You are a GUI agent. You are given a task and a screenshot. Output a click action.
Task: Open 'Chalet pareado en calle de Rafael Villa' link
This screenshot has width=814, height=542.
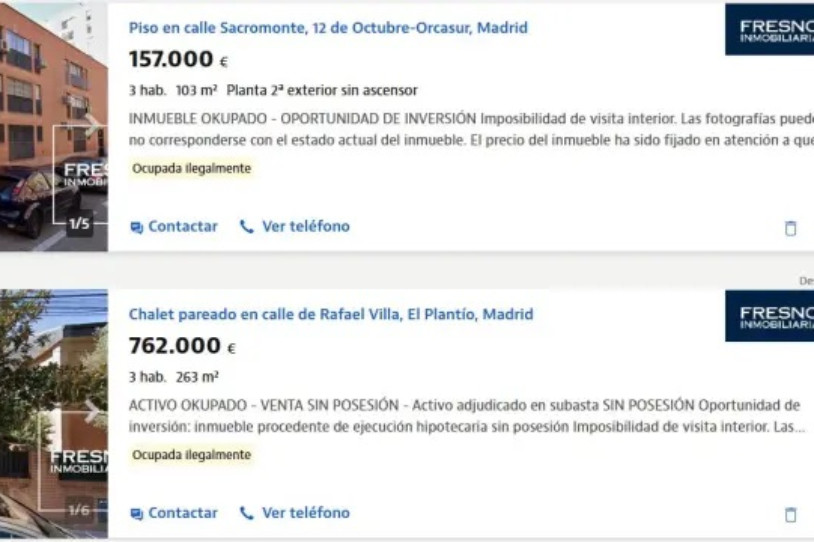pyautogui.click(x=331, y=314)
